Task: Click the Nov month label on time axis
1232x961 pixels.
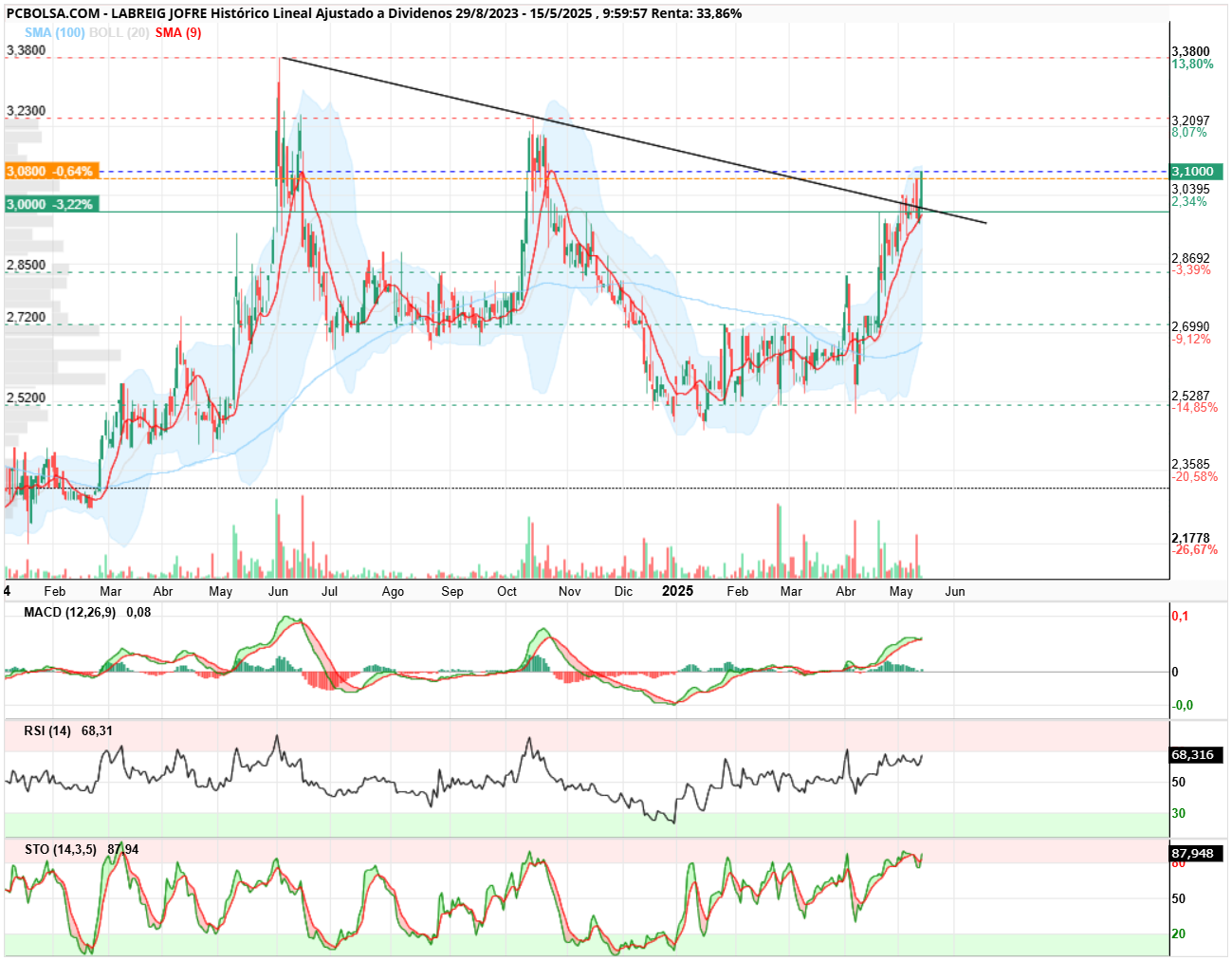Action: [x=569, y=591]
